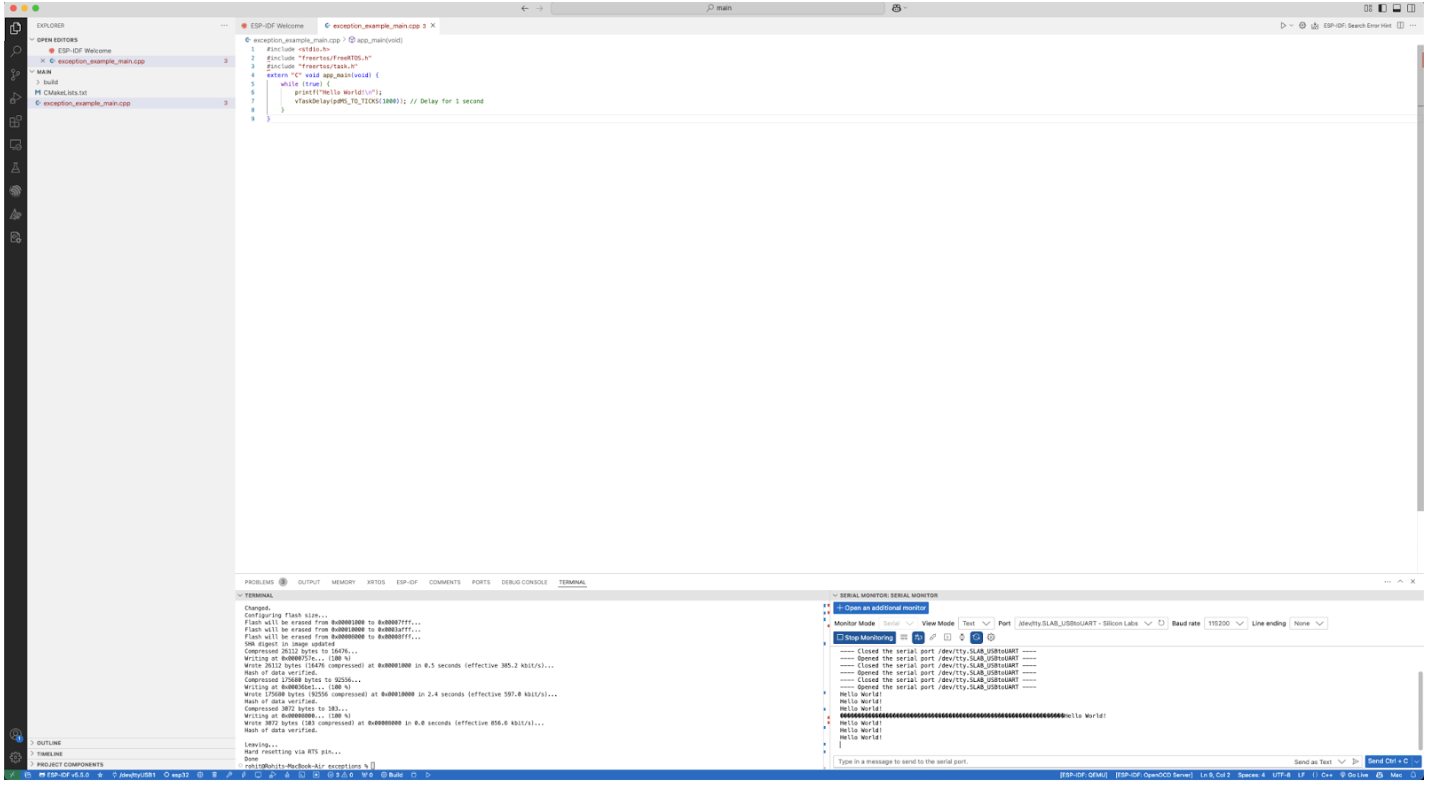
Task: Open the View Mode dropdown
Action: [x=976, y=623]
